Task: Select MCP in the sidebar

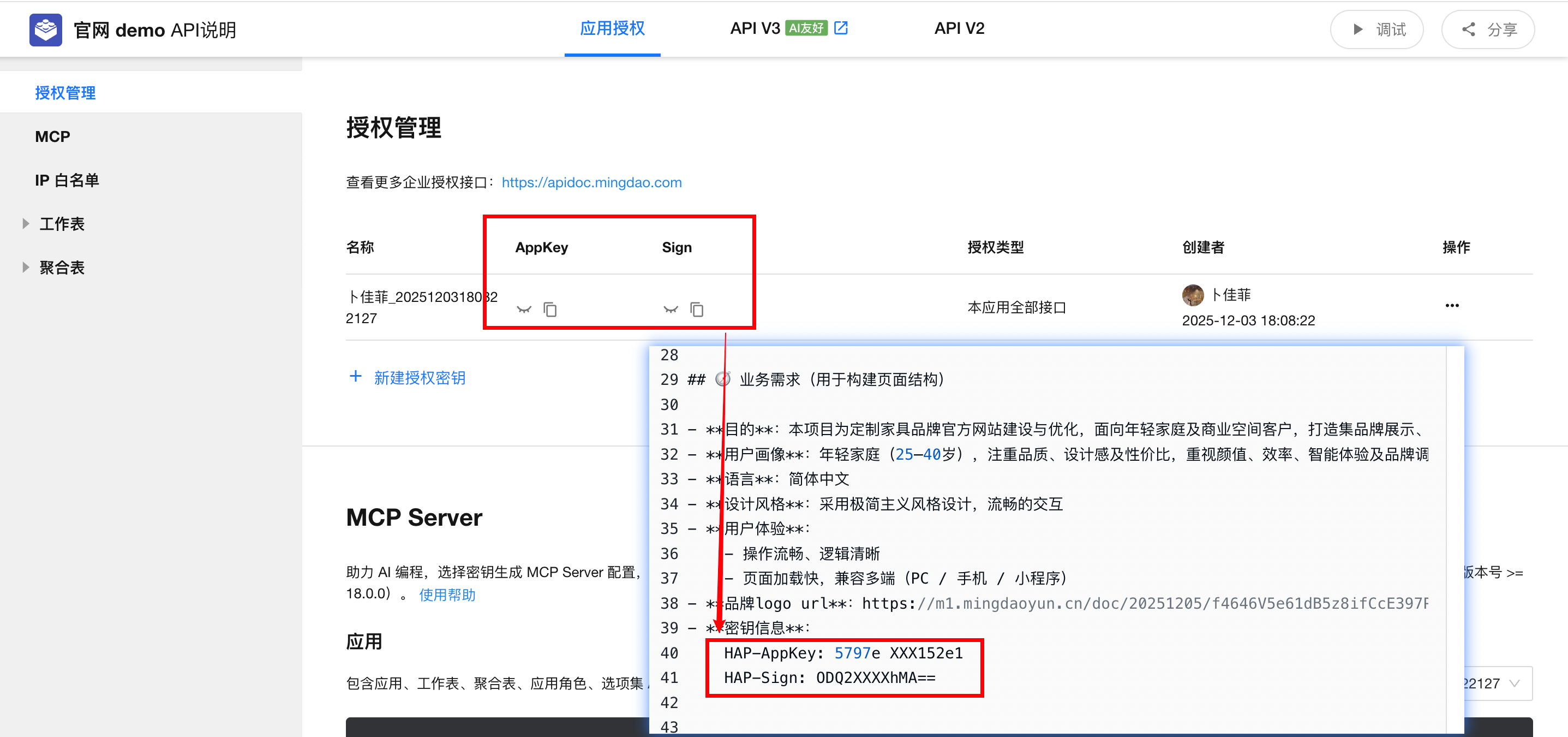Action: point(53,136)
